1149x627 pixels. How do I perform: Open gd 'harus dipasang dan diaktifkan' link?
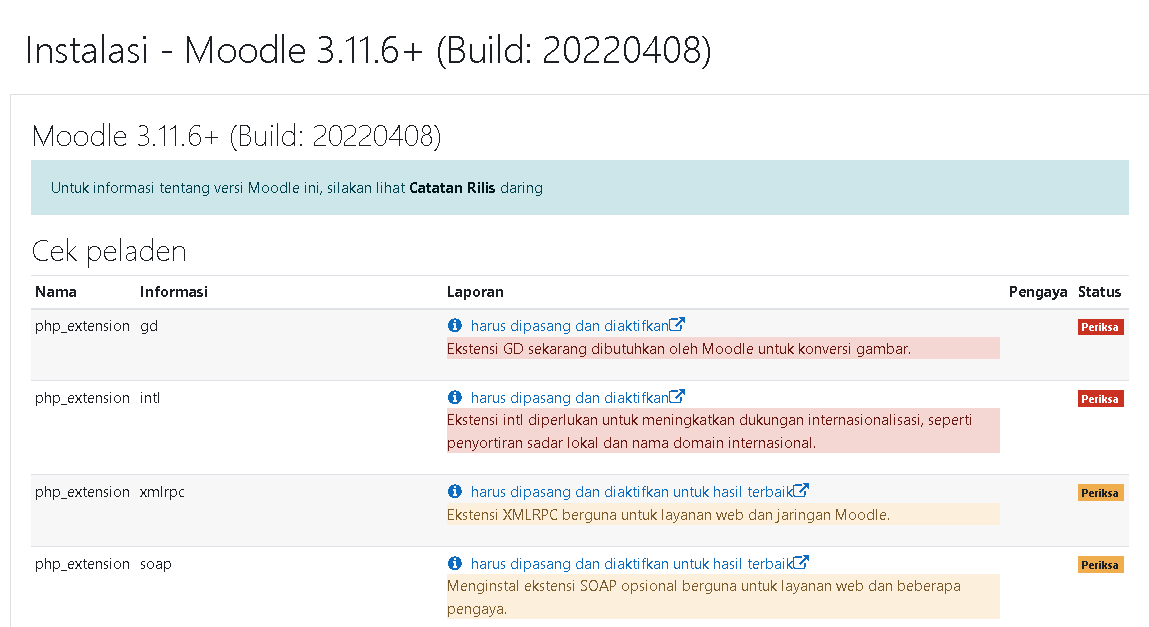[x=569, y=326]
